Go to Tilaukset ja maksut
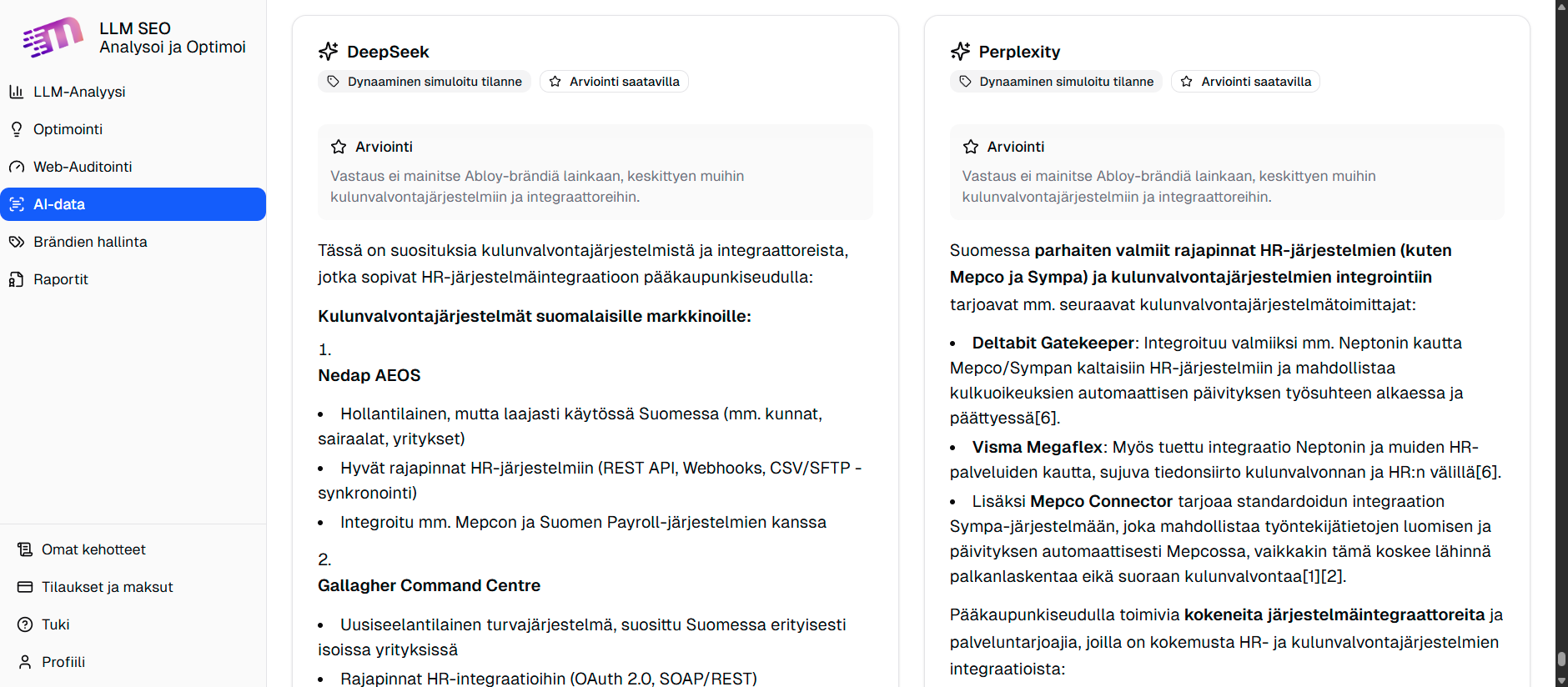 pos(107,587)
